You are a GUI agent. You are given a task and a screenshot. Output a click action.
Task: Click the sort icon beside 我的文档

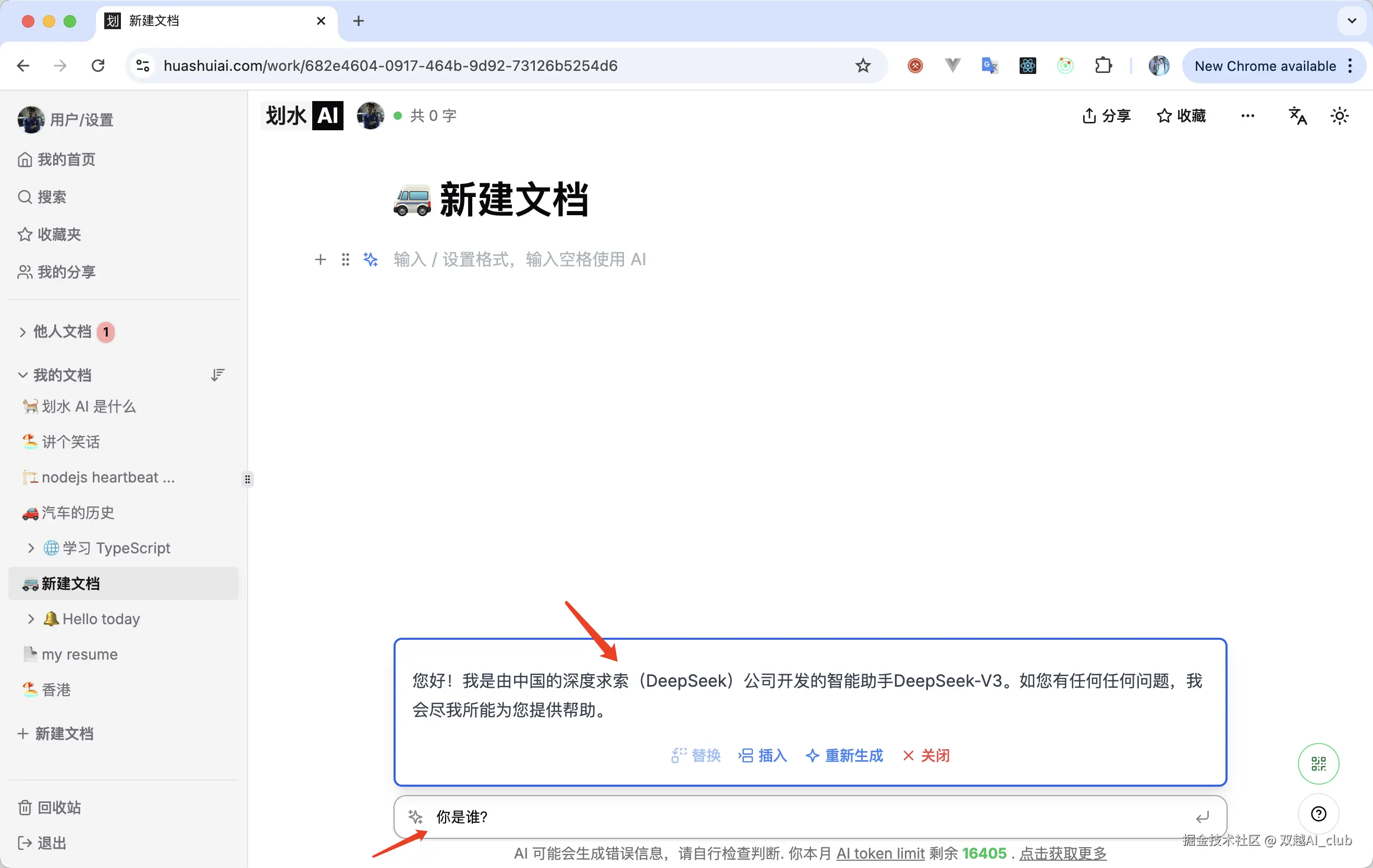click(217, 375)
